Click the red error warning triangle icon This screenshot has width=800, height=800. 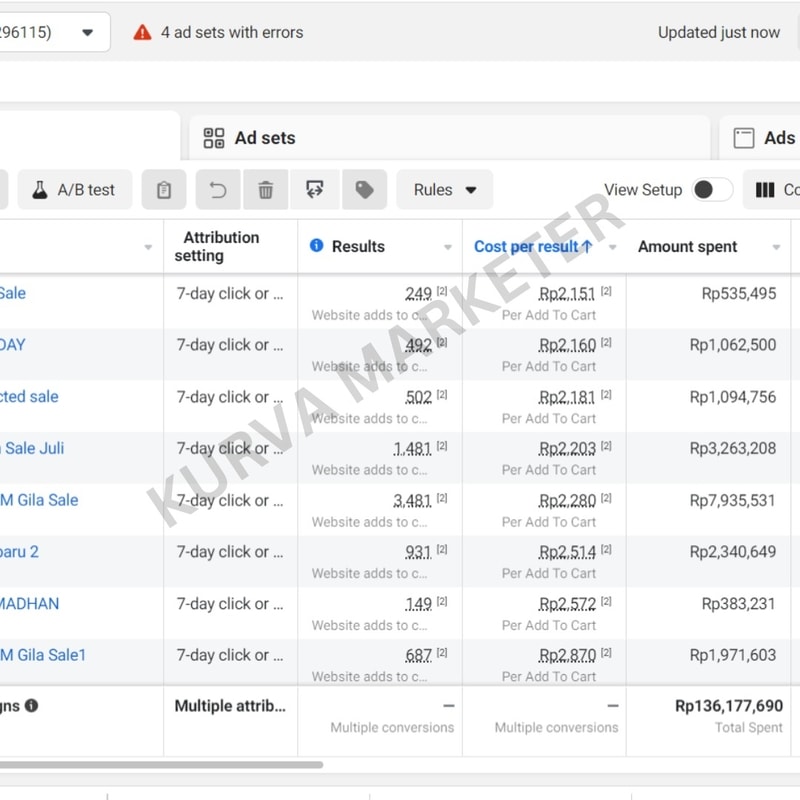[x=142, y=33]
